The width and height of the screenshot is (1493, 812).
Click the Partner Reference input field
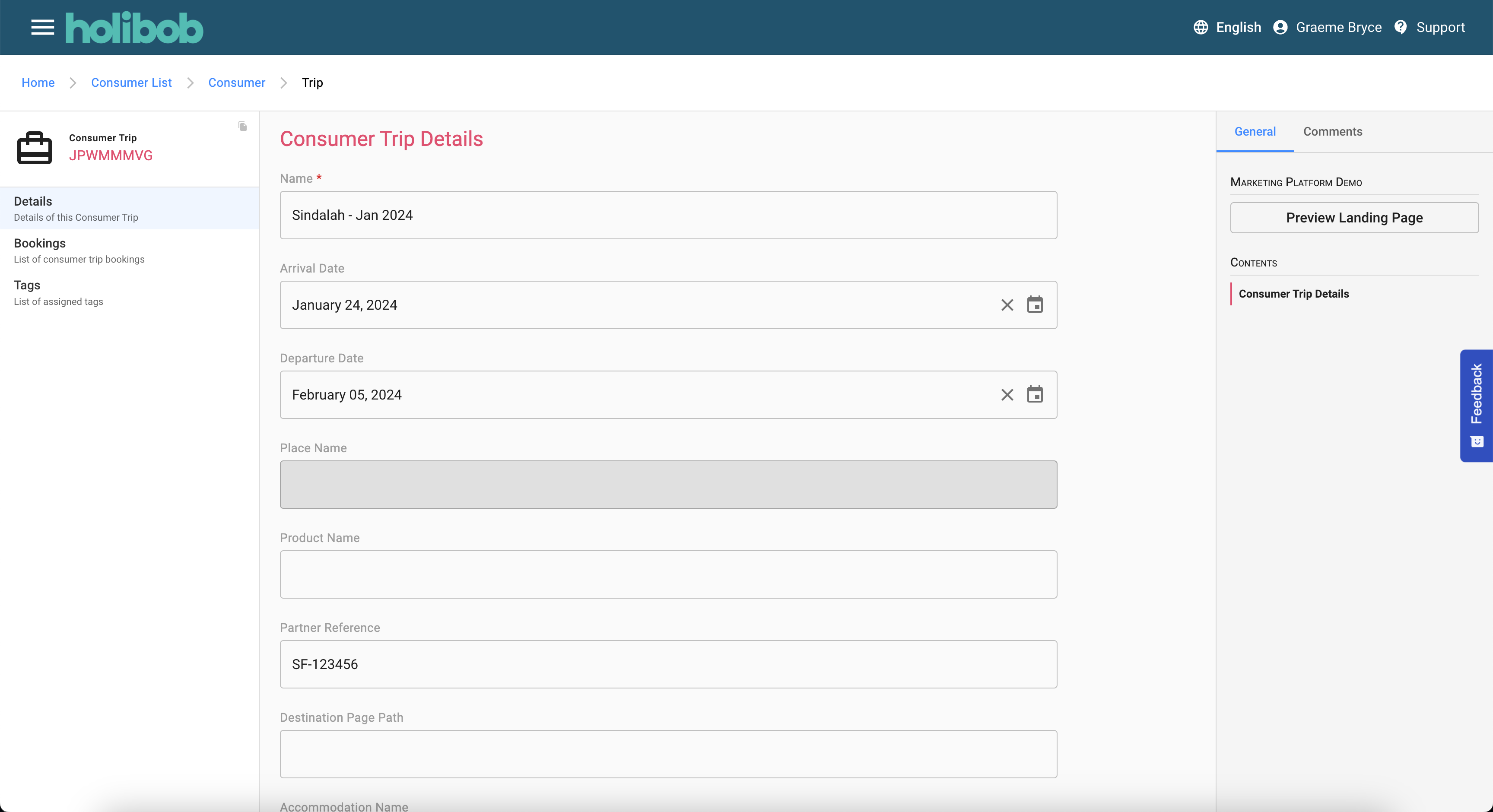668,664
